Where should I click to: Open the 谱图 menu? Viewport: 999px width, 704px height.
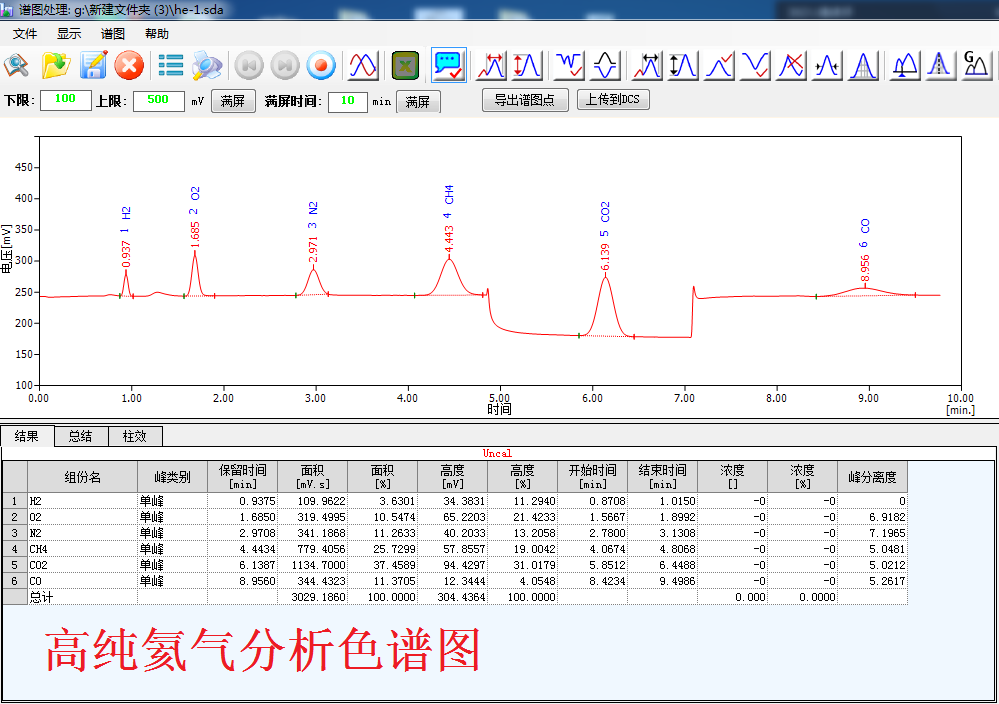[x=113, y=34]
